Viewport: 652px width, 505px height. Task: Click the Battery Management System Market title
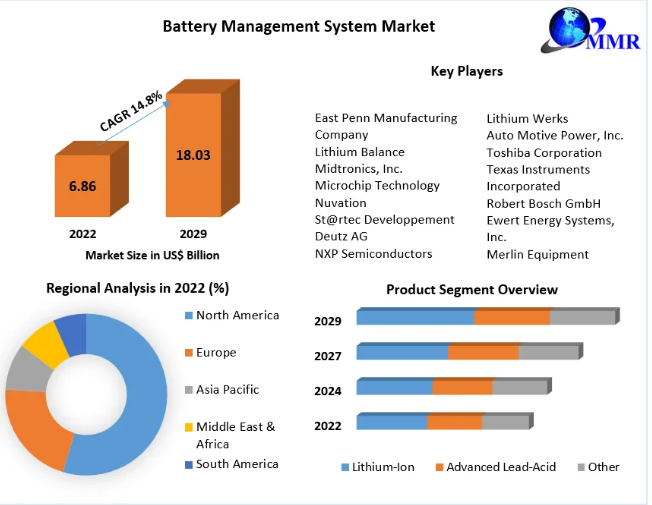(x=298, y=26)
